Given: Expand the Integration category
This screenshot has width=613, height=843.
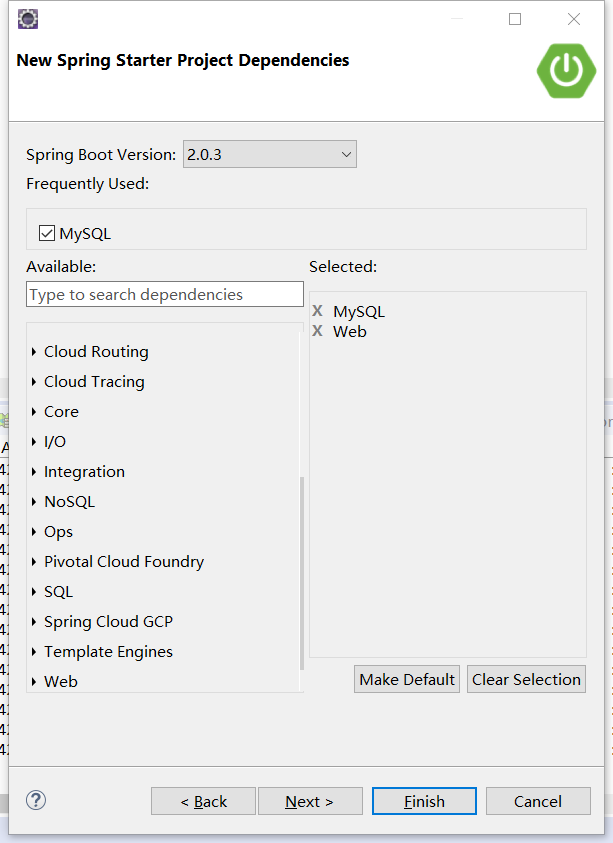Looking at the screenshot, I should (x=34, y=472).
